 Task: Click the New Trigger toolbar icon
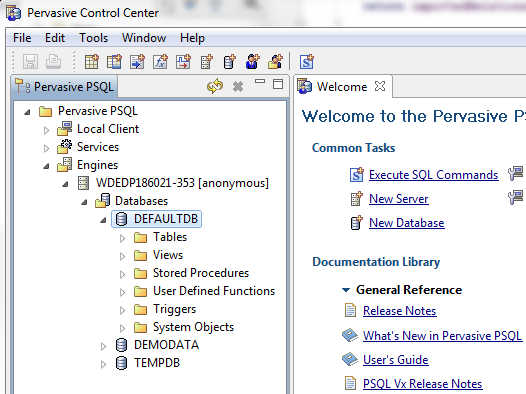tap(183, 62)
